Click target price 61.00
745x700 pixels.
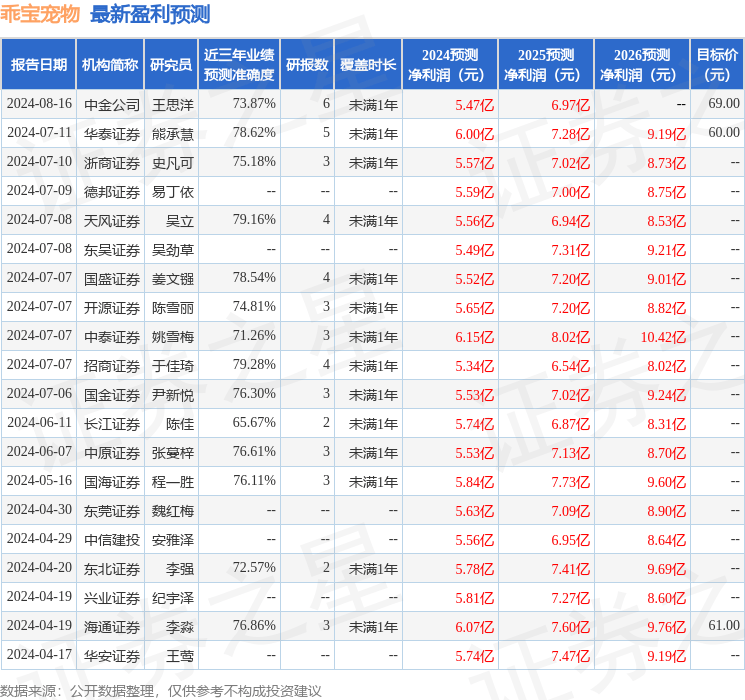(x=724, y=625)
